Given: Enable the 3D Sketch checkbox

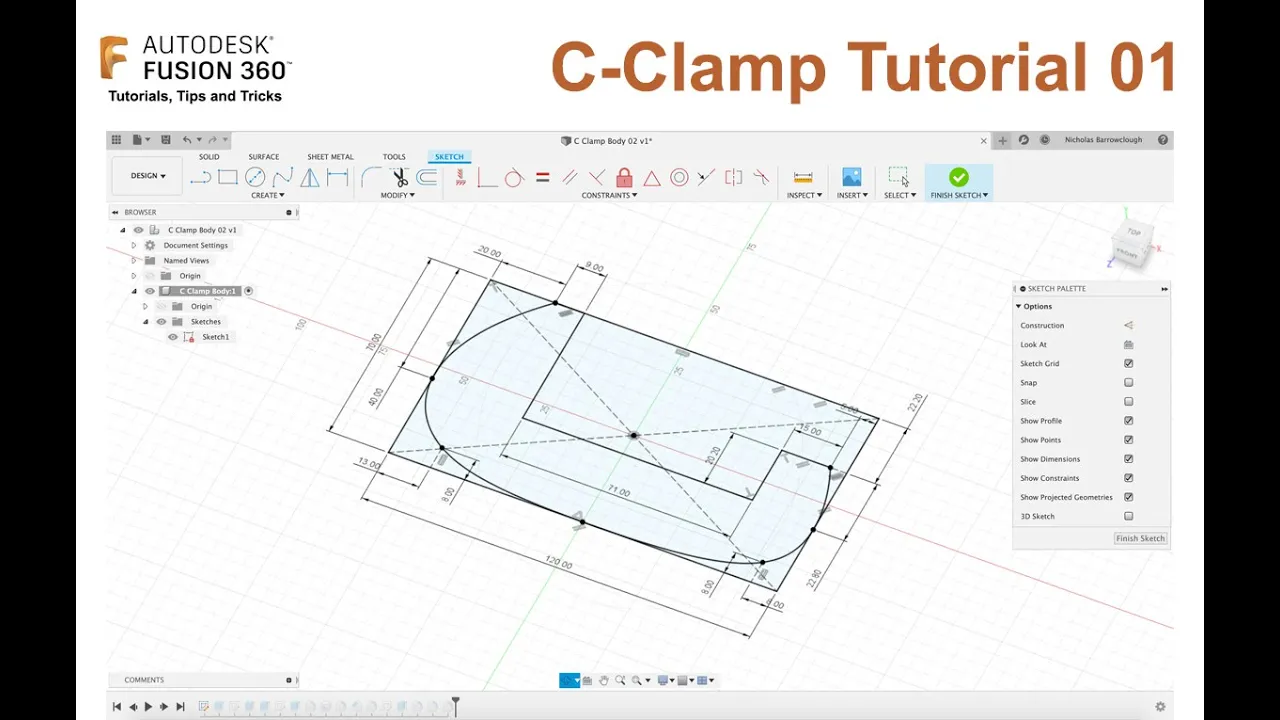Looking at the screenshot, I should click(1128, 516).
